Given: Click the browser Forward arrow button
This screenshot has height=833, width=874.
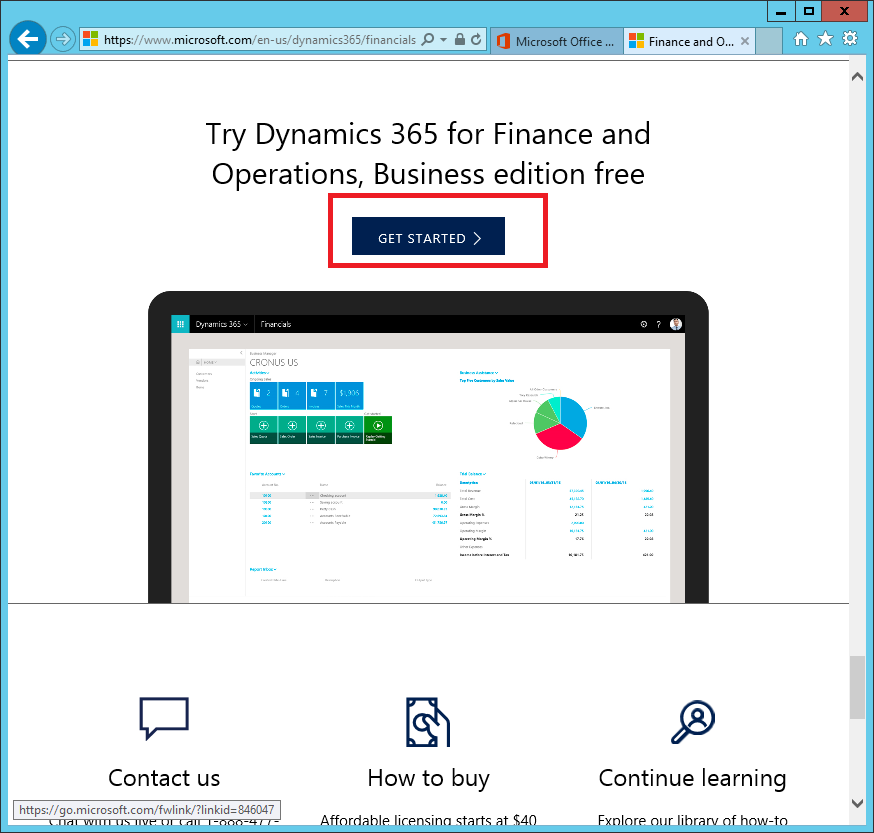Looking at the screenshot, I should tap(62, 40).
